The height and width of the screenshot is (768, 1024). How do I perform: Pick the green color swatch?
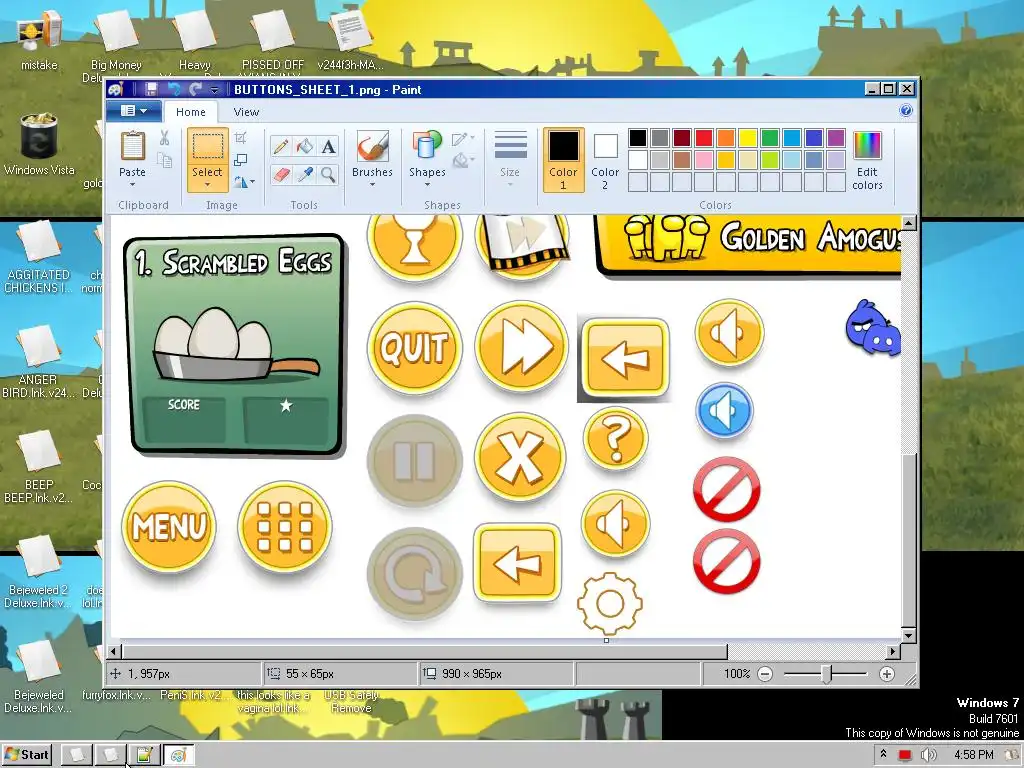(770, 138)
